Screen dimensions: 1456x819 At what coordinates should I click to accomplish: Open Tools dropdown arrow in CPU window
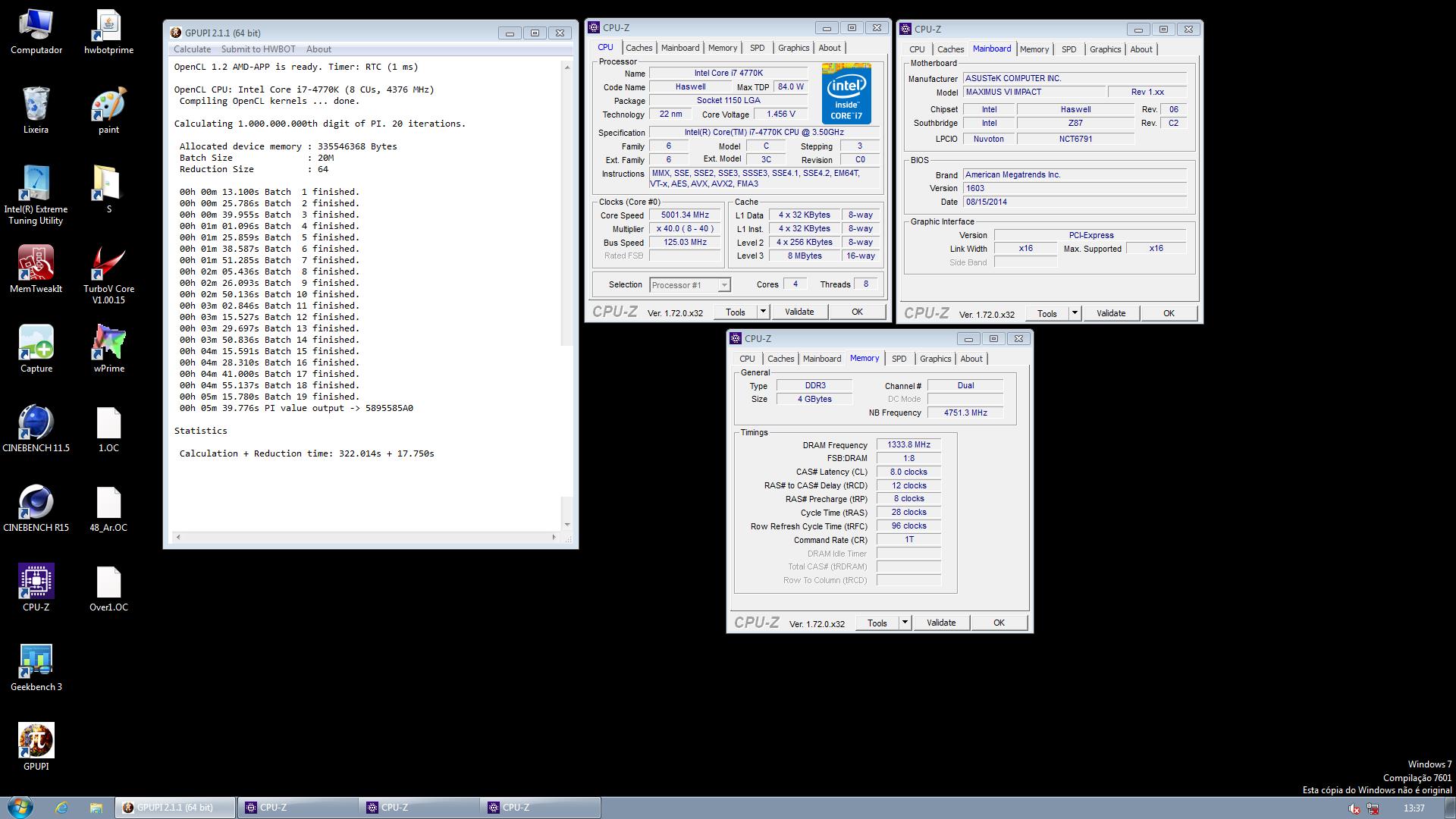pyautogui.click(x=763, y=312)
